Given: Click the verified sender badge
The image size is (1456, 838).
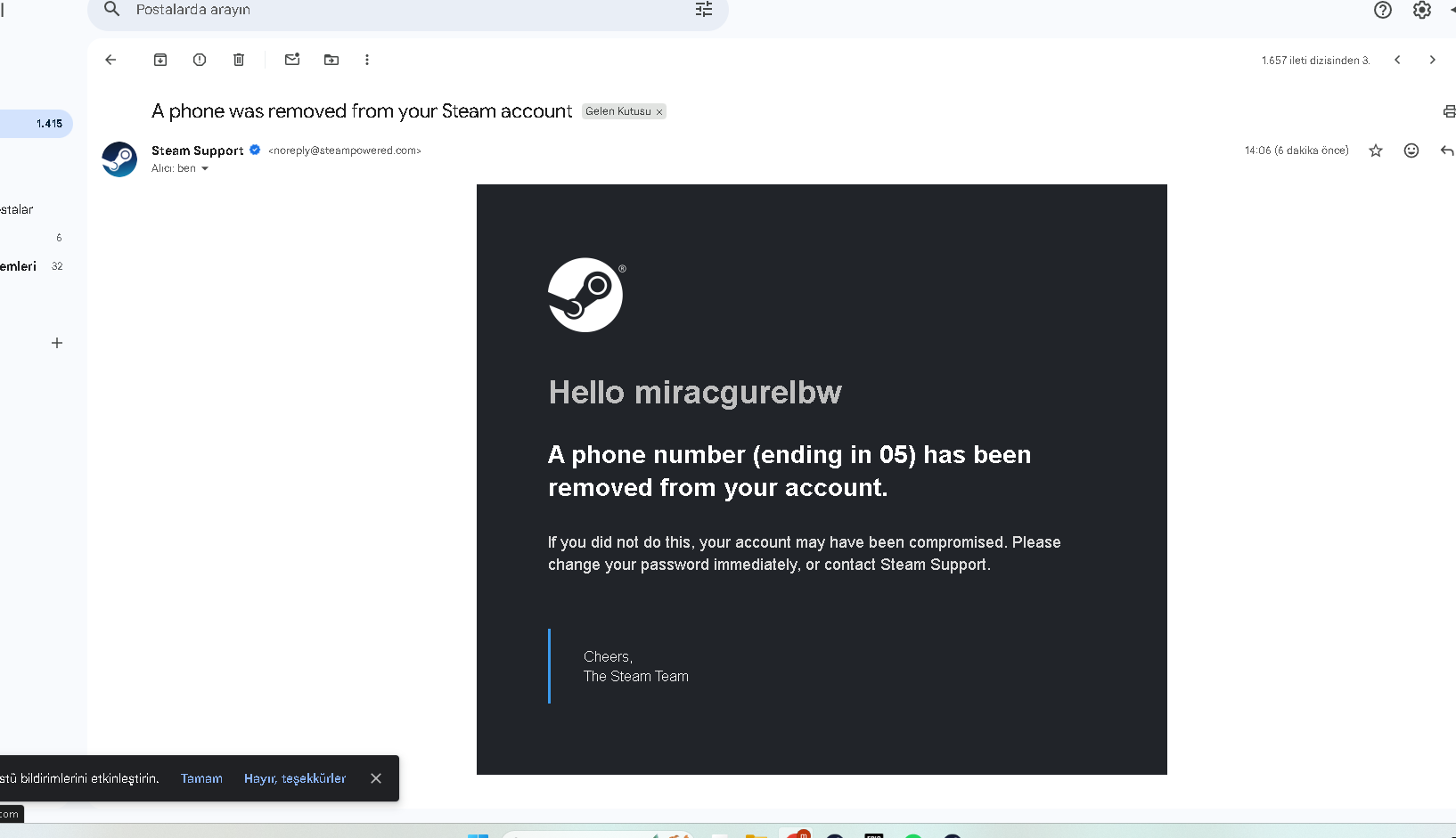Looking at the screenshot, I should (x=255, y=150).
